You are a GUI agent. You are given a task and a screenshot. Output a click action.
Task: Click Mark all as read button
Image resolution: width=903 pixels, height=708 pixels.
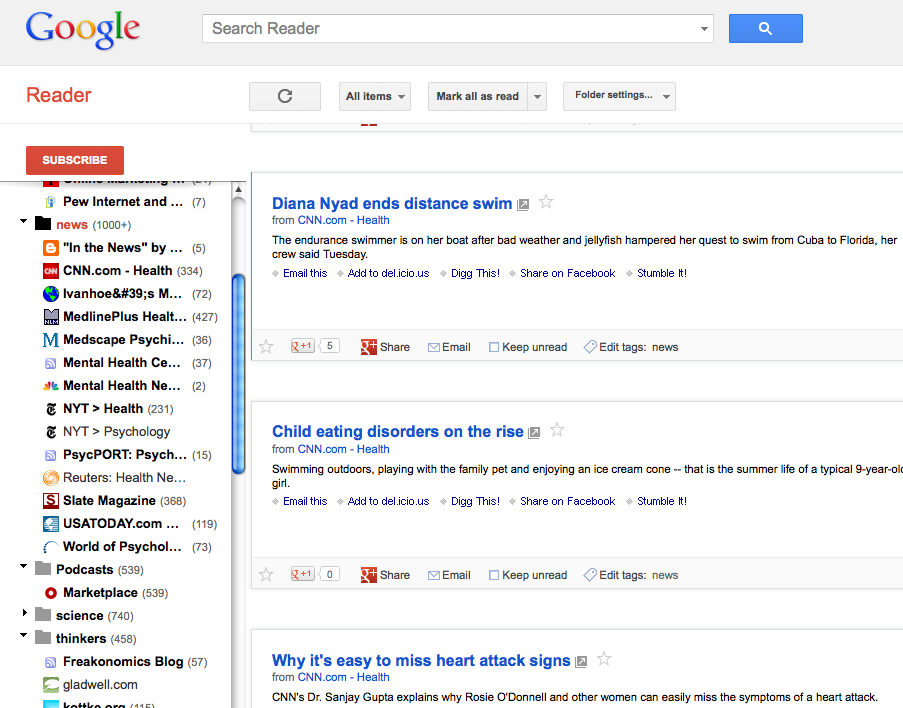pos(477,96)
